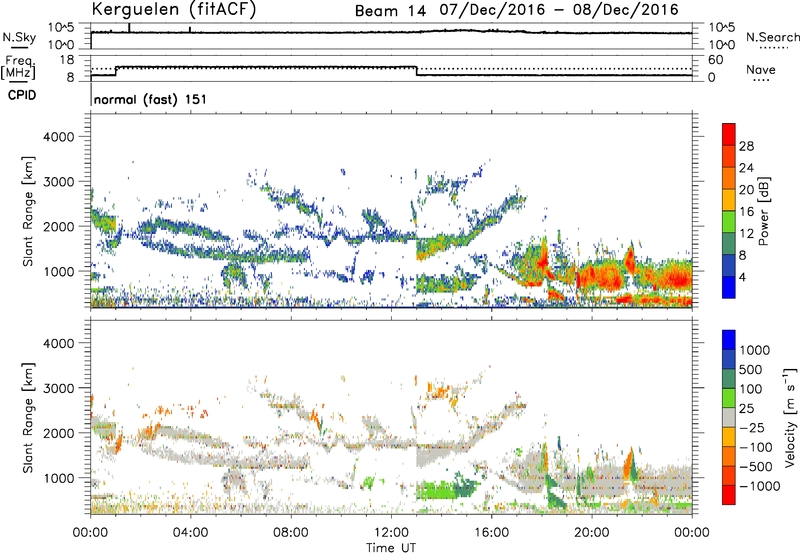Click the grey -25 to 25 Velocity colorbar segment
The width and height of the screenshot is (800, 554).
tap(729, 418)
